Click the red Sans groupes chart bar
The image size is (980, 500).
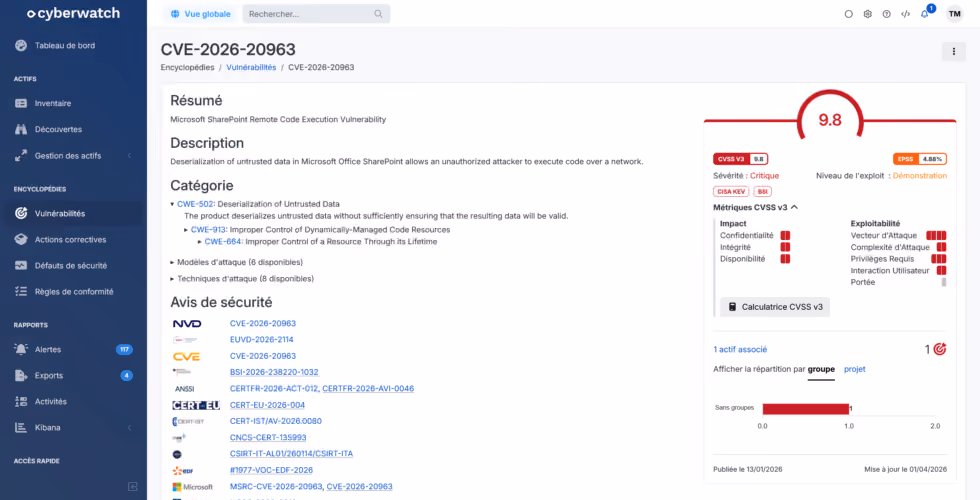tap(806, 408)
